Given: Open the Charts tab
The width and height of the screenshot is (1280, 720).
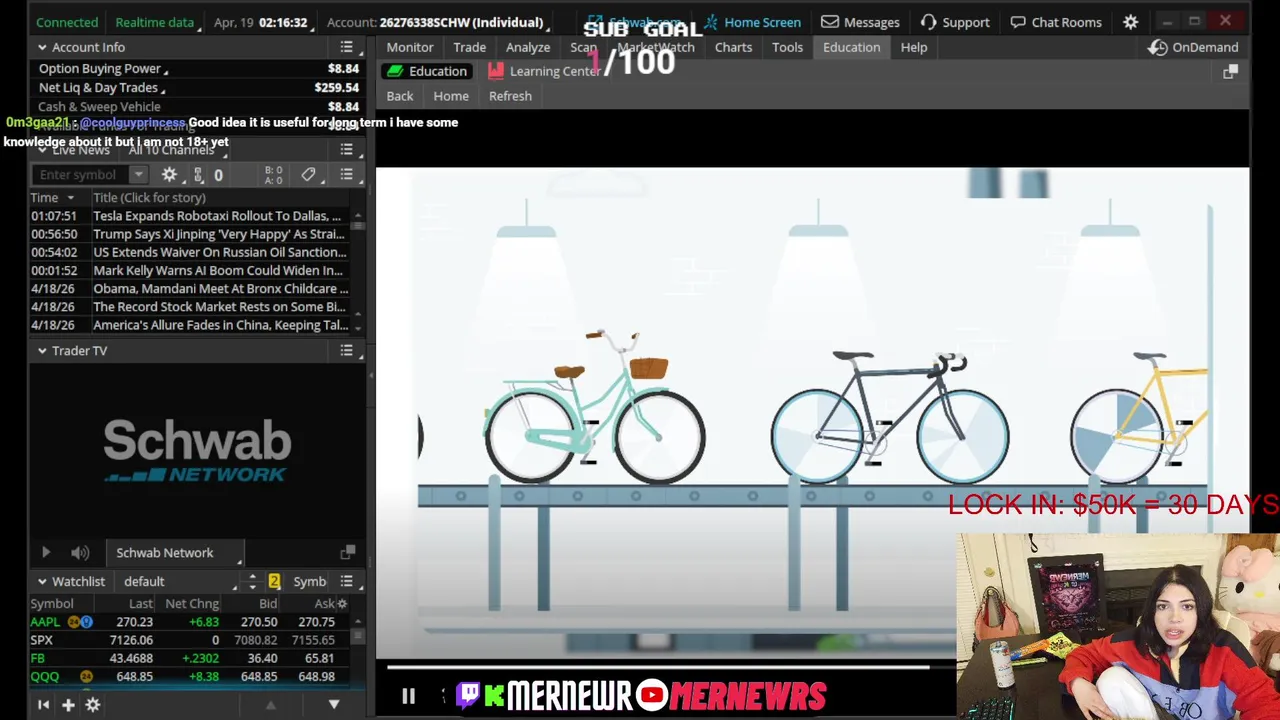Looking at the screenshot, I should click(733, 47).
